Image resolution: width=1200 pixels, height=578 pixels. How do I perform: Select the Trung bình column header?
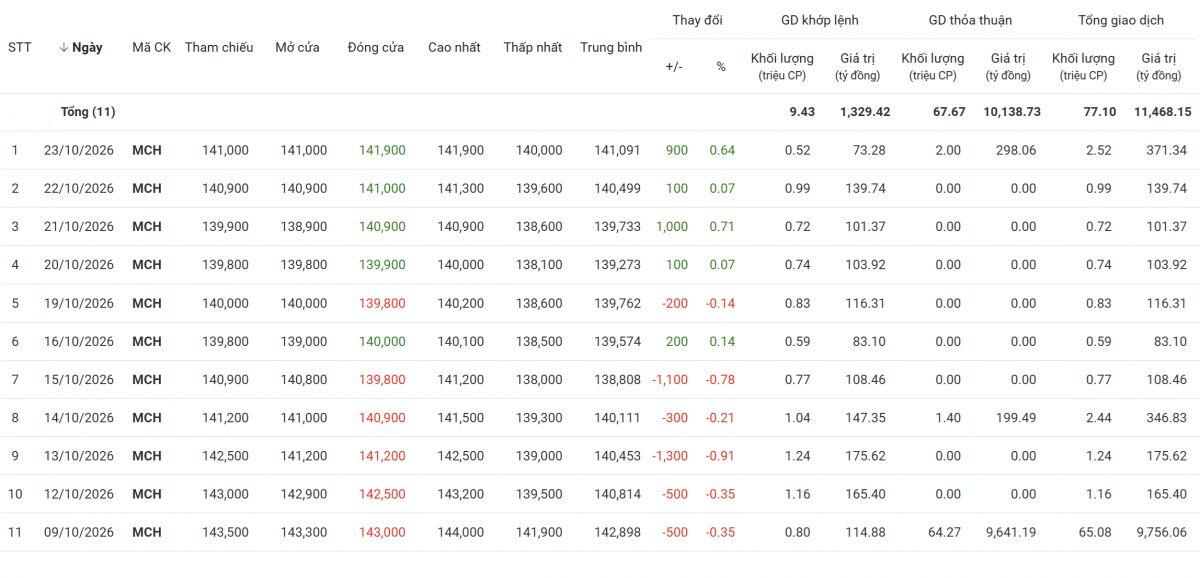pyautogui.click(x=611, y=47)
